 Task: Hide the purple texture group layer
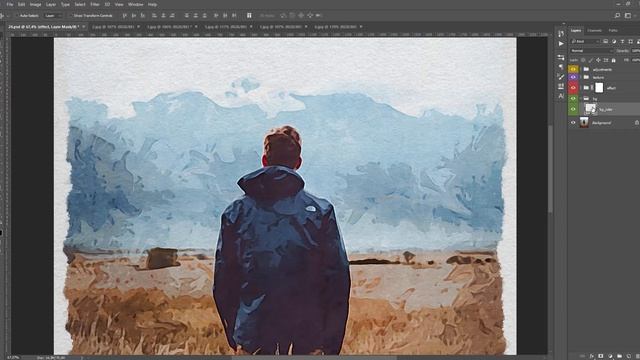click(573, 77)
